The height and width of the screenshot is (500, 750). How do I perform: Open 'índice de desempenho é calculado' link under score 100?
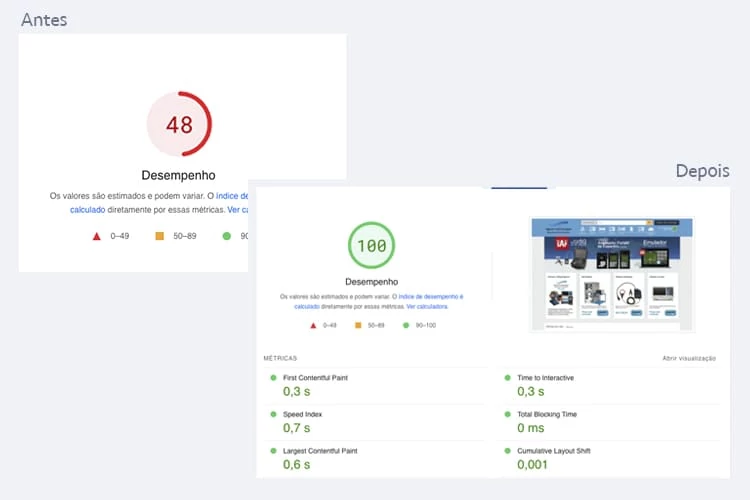(x=428, y=297)
